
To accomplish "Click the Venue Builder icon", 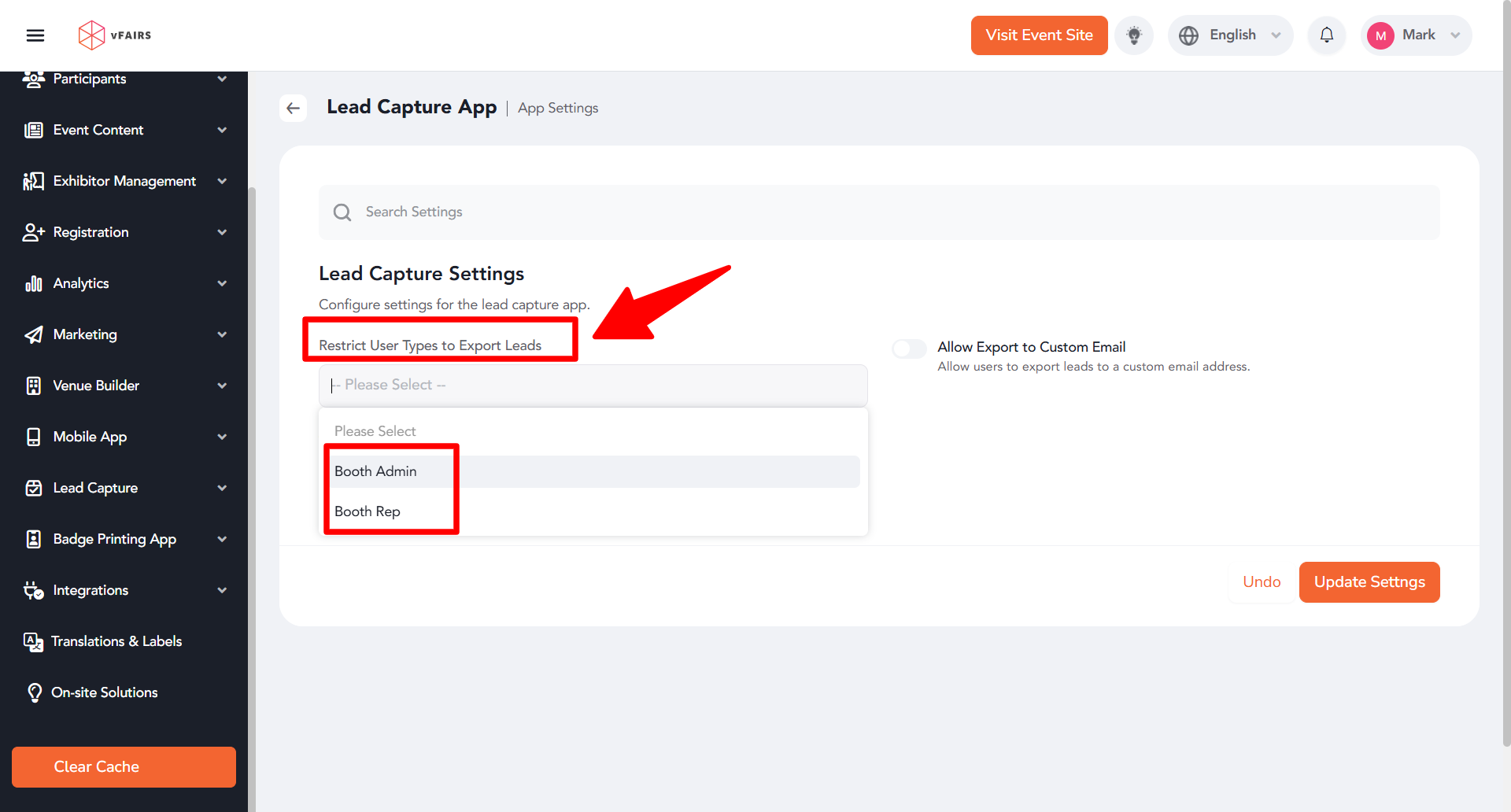I will (33, 386).
